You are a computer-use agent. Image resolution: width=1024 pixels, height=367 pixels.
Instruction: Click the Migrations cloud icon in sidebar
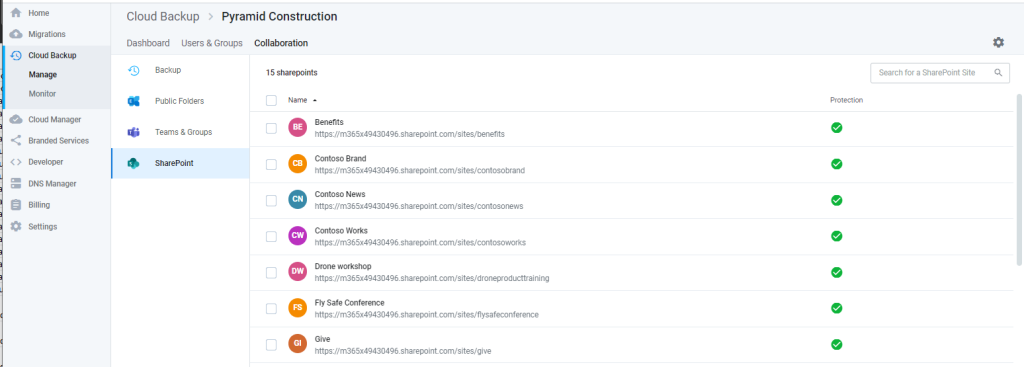[16, 34]
